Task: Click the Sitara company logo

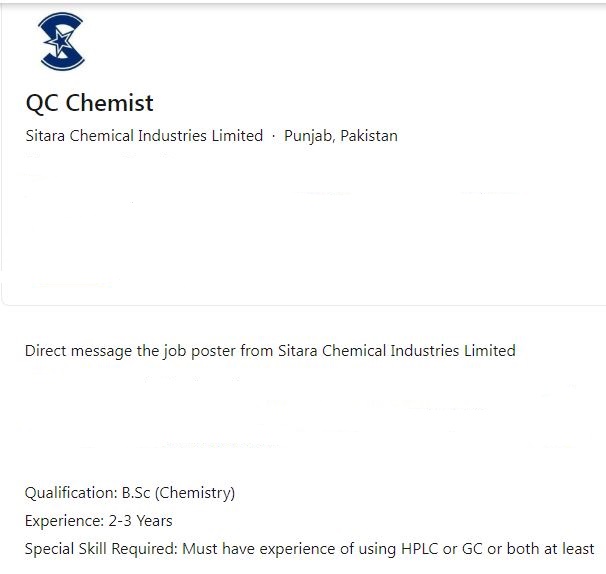Action: point(60,44)
